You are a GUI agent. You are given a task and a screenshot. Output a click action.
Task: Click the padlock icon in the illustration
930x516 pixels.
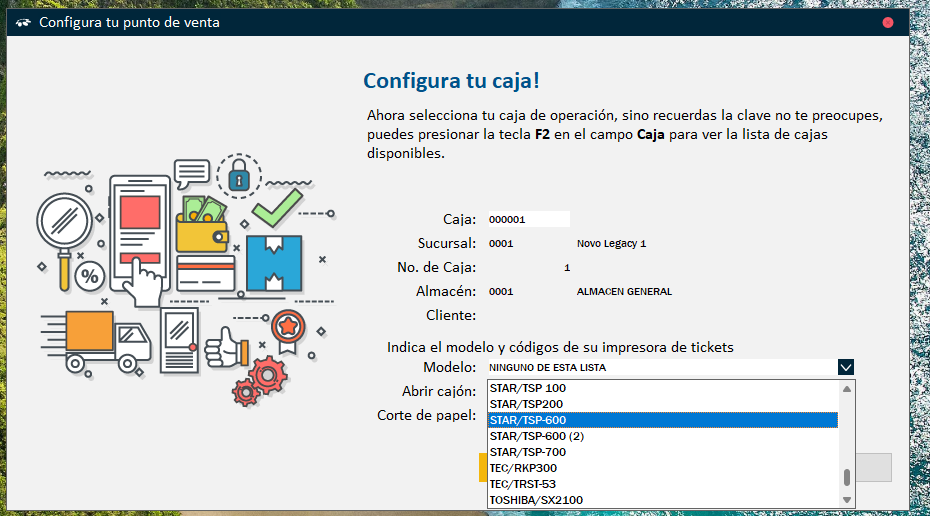click(x=238, y=178)
